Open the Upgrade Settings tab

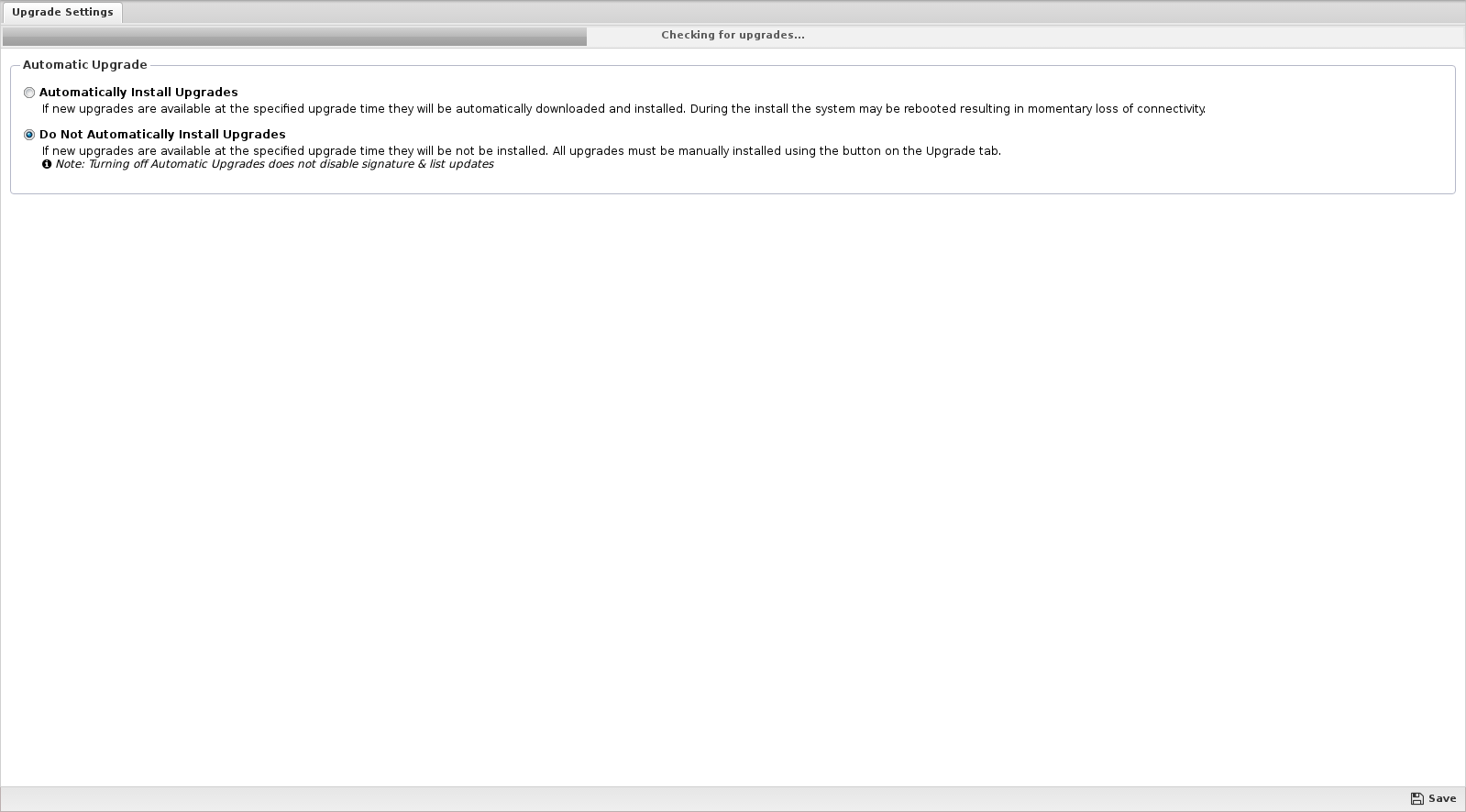pyautogui.click(x=62, y=13)
